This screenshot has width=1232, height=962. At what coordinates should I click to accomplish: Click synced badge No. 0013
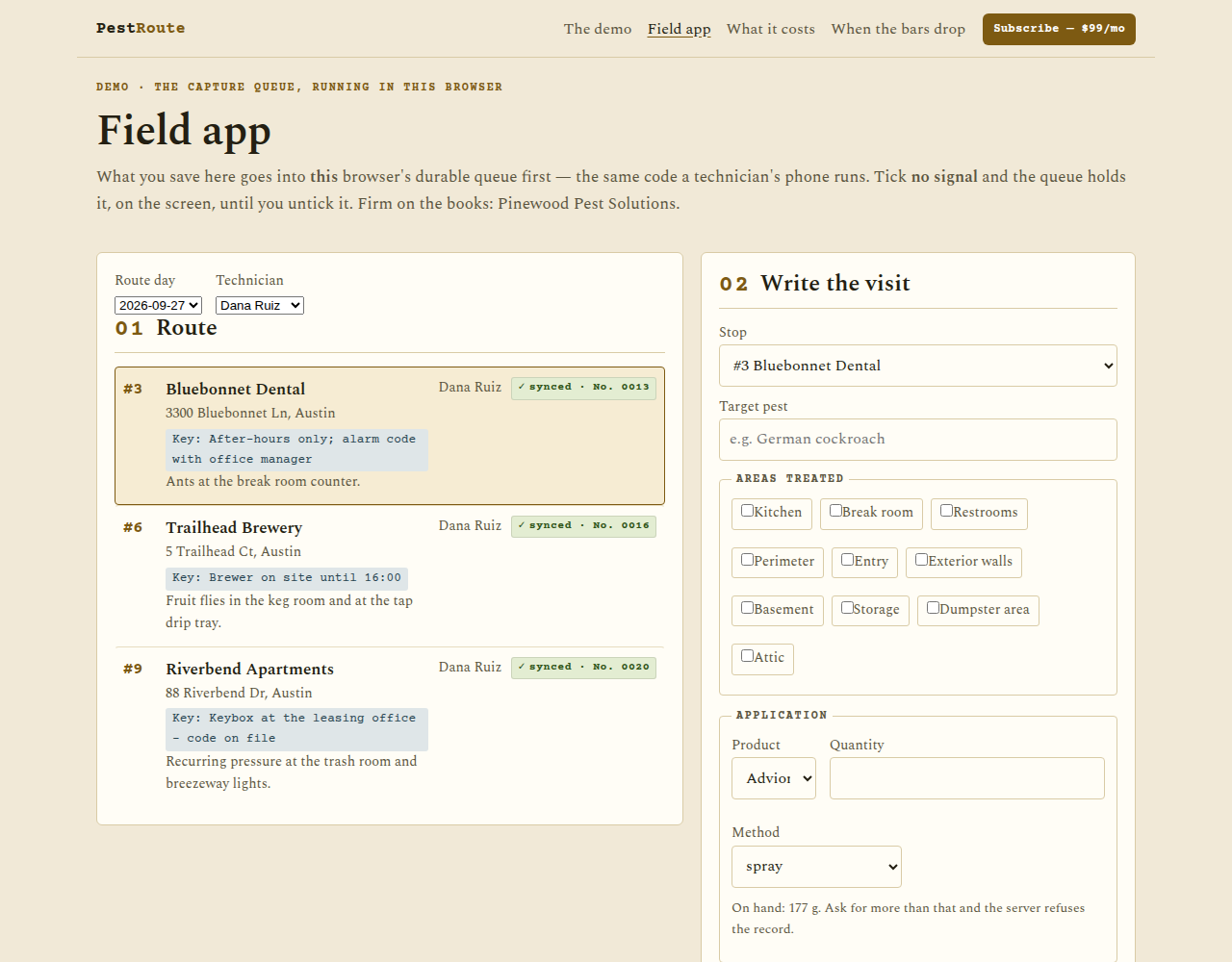tap(583, 388)
